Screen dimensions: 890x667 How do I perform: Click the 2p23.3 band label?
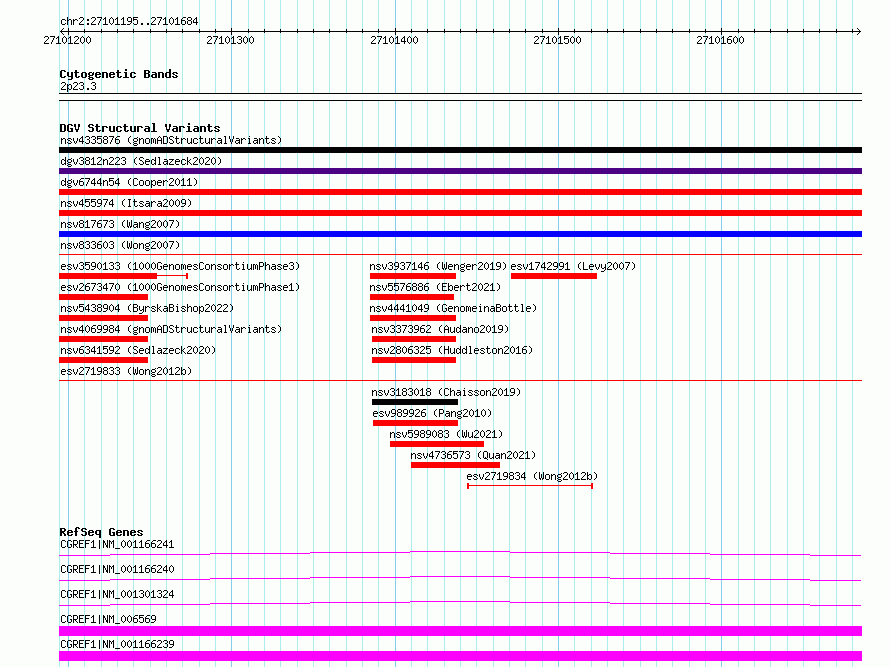coord(78,86)
